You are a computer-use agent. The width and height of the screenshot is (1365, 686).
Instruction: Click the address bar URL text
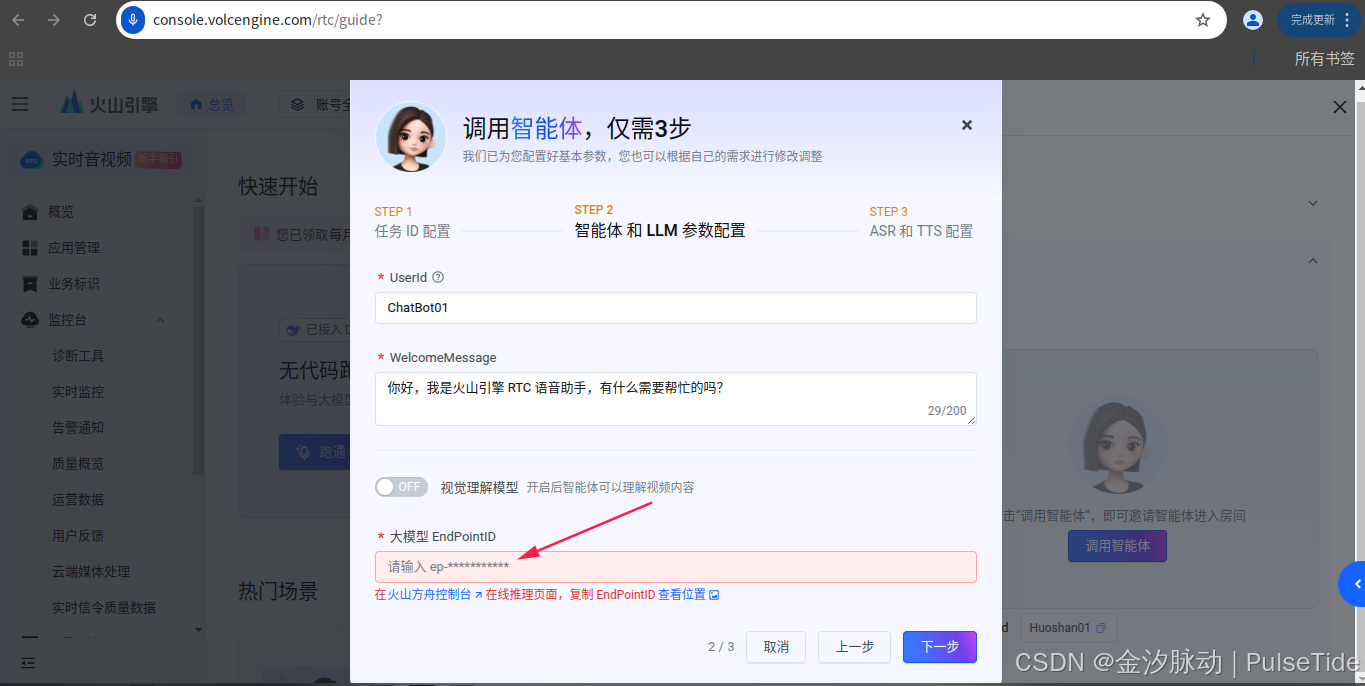(267, 20)
